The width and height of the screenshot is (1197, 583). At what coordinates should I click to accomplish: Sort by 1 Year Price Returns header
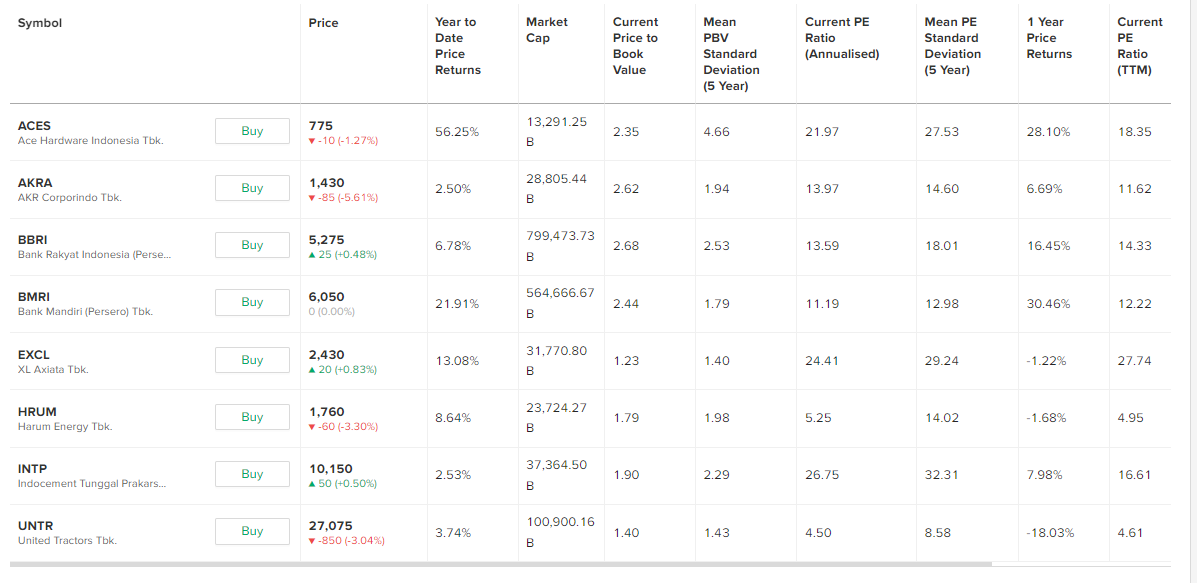(x=1049, y=38)
